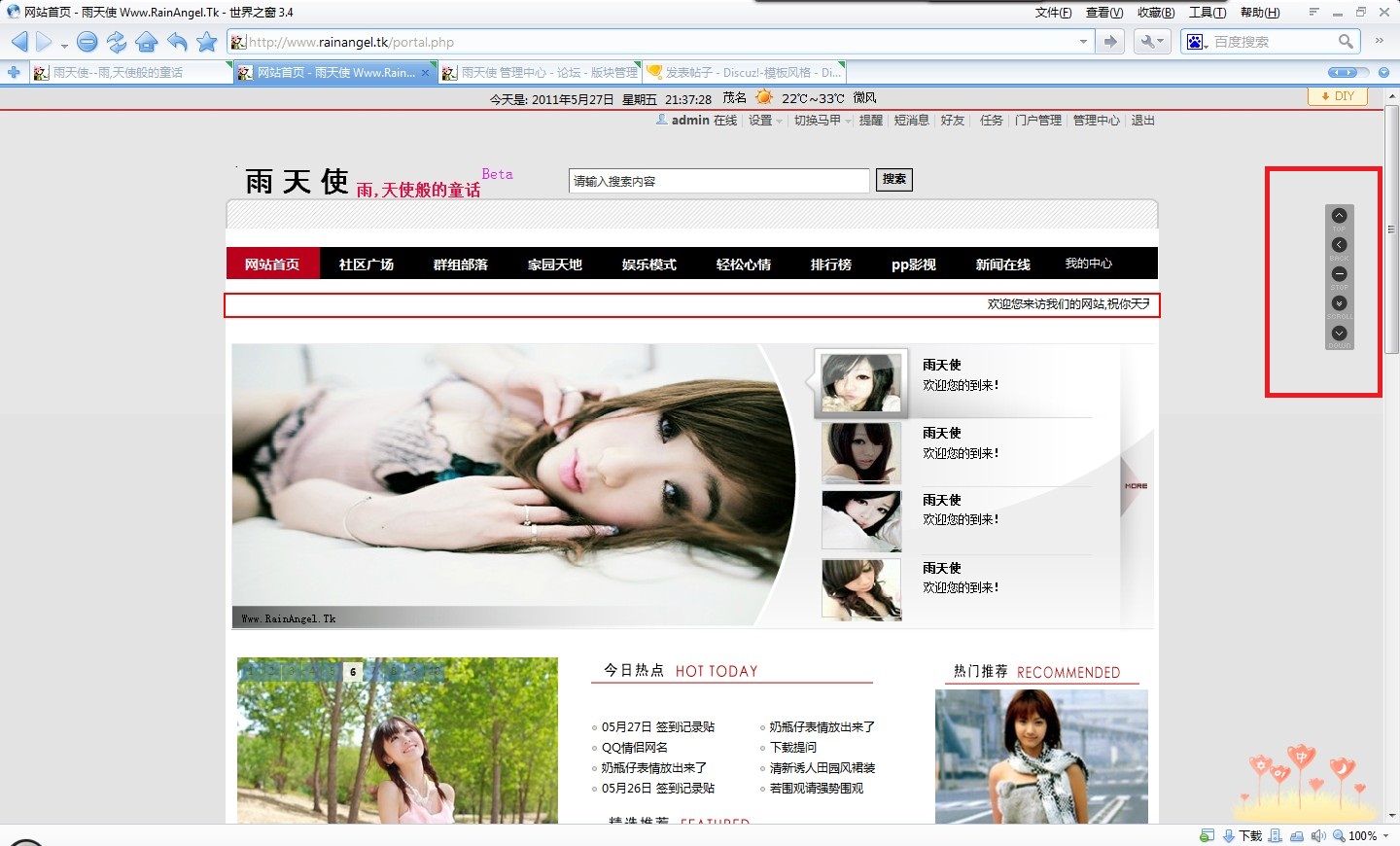Open the 工具(T) menu
Viewport: 1400px width, 846px height.
coord(1207,13)
